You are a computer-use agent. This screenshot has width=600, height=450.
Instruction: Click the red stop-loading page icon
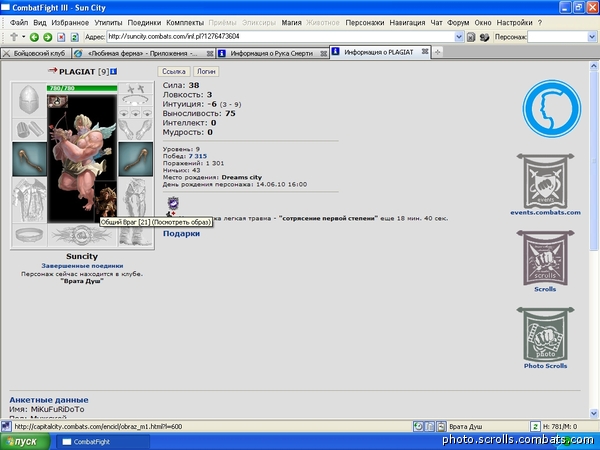61,37
